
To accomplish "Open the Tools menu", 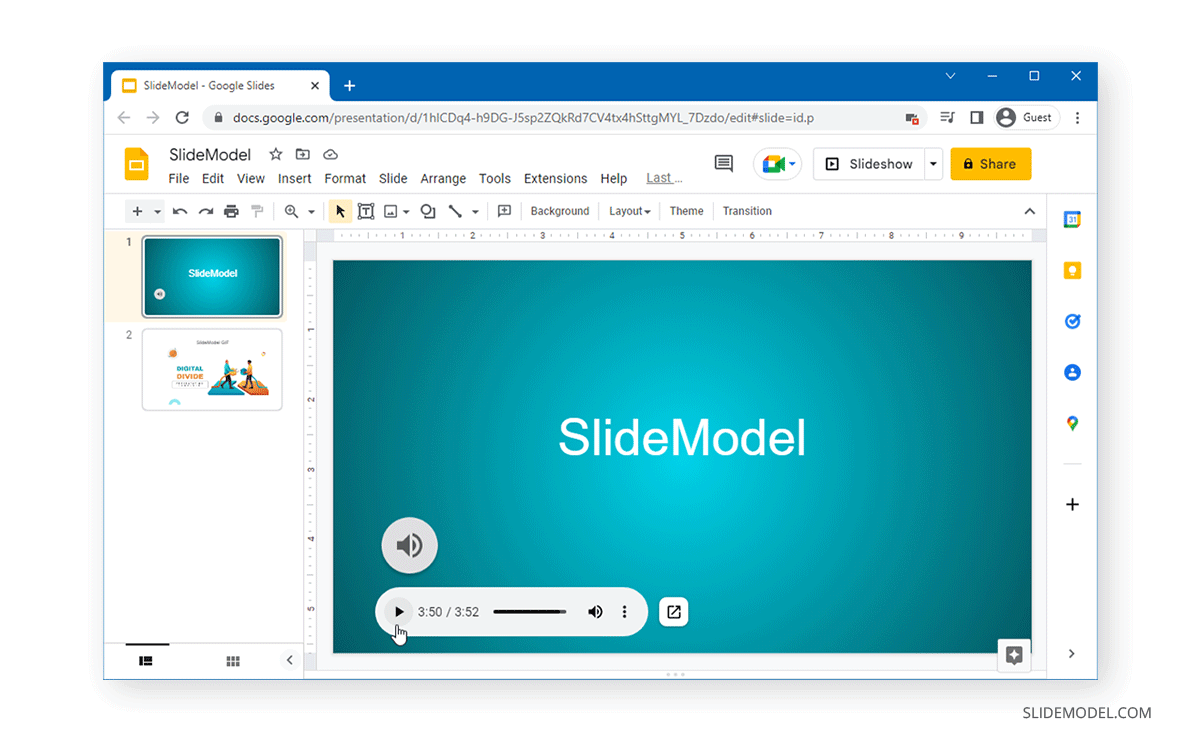I will 495,179.
